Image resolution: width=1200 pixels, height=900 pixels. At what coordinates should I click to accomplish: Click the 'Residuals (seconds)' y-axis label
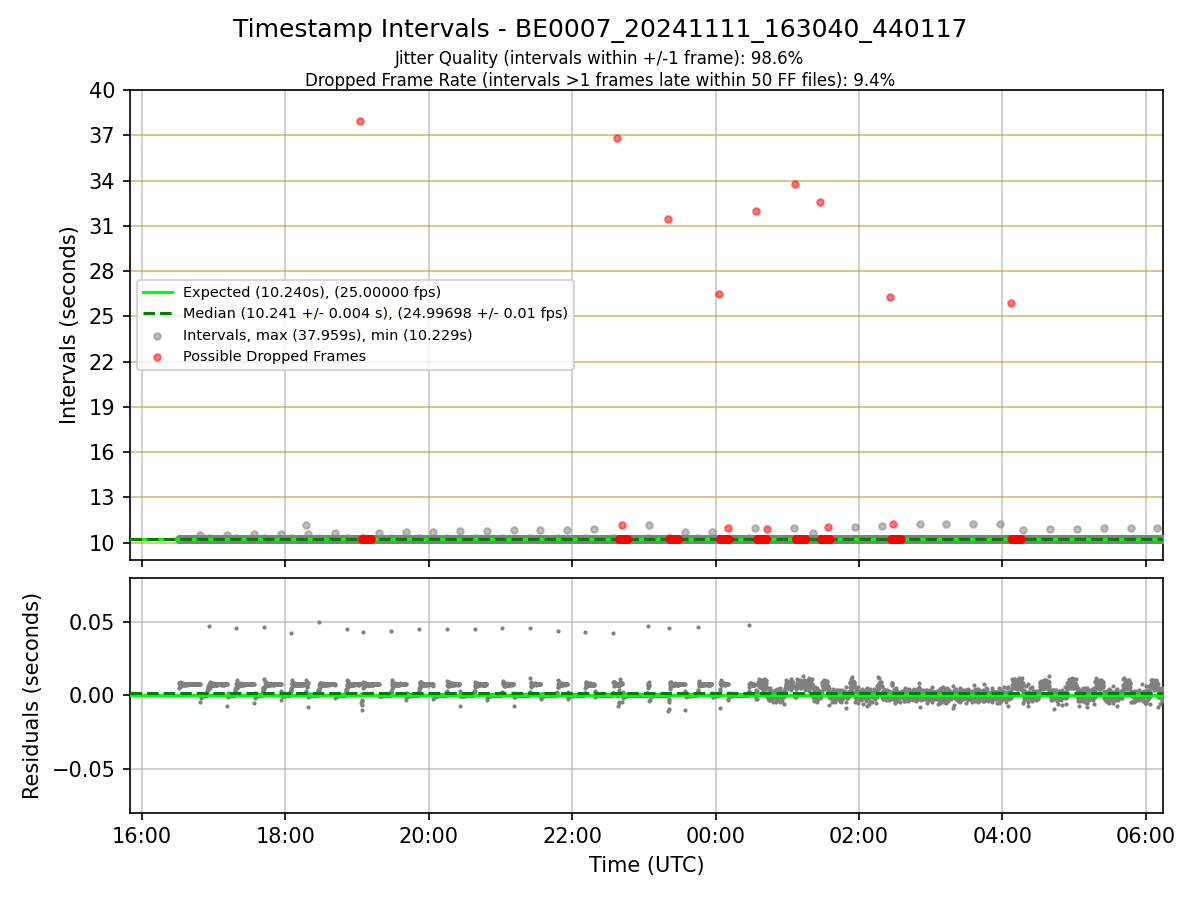point(32,696)
